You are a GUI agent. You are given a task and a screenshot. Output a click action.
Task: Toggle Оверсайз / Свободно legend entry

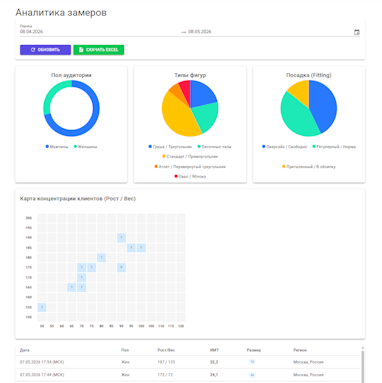point(284,147)
